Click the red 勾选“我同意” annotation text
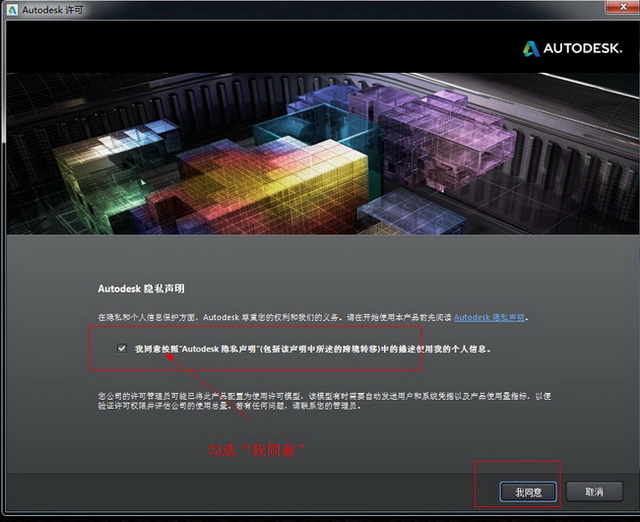Screen dimensions: 640x522 254,450
